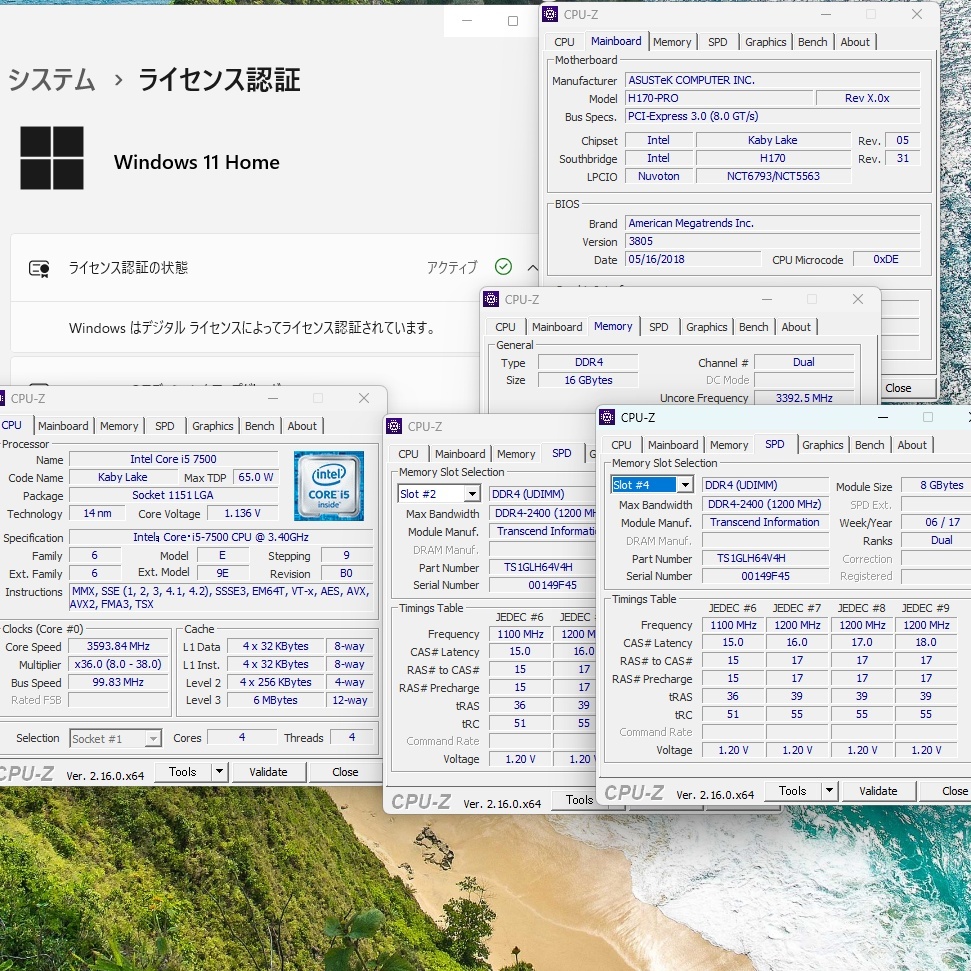The image size is (971, 971).
Task: Click CPU-Z icon in Slot #2 window title bar
Action: (x=395, y=427)
